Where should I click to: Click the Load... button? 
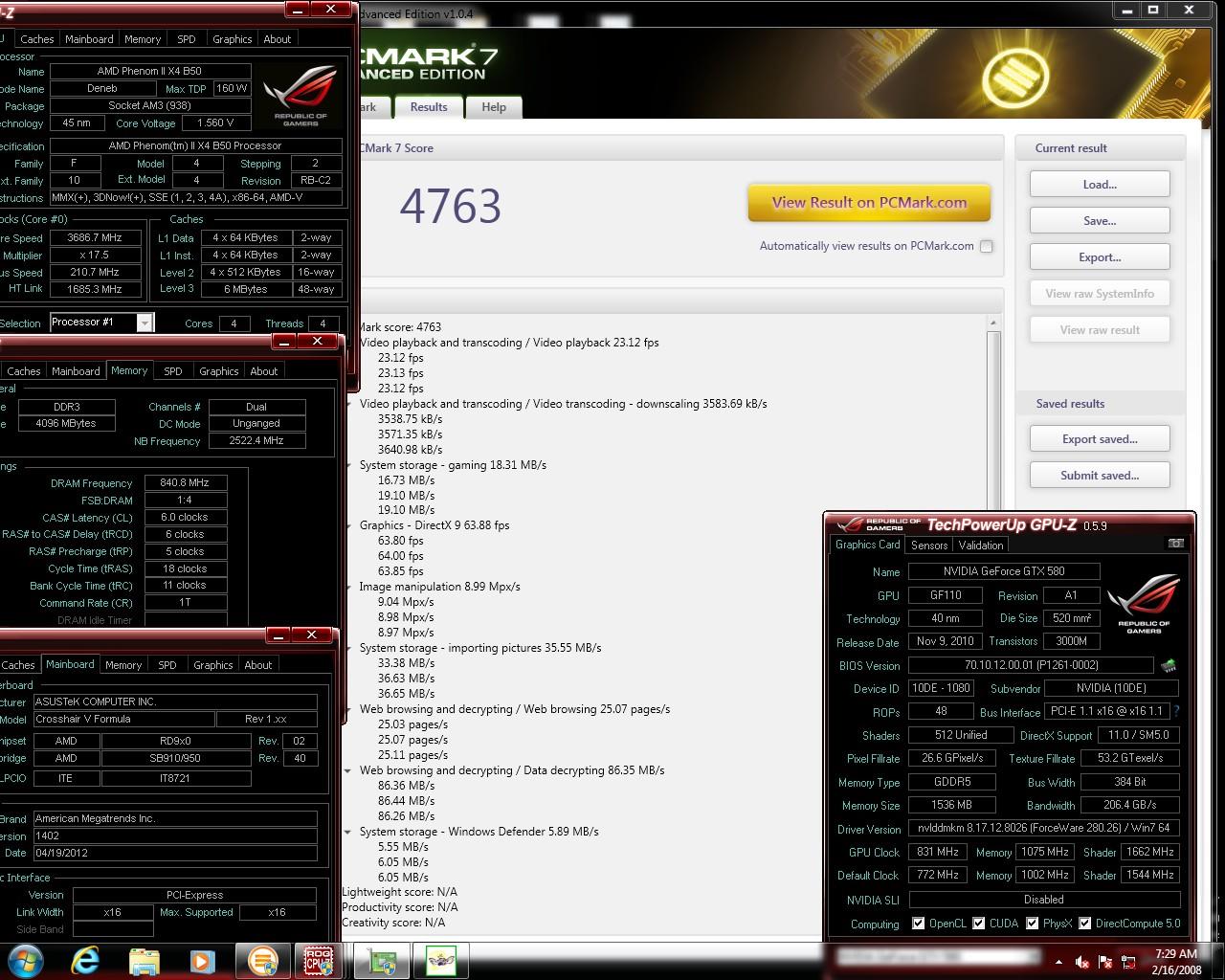[1100, 185]
